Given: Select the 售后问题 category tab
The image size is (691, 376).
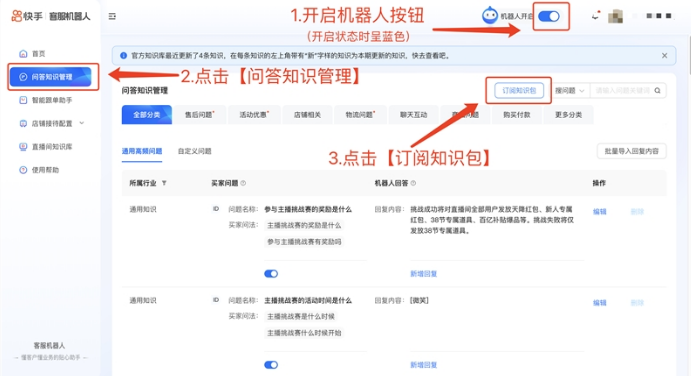Looking at the screenshot, I should [200, 115].
